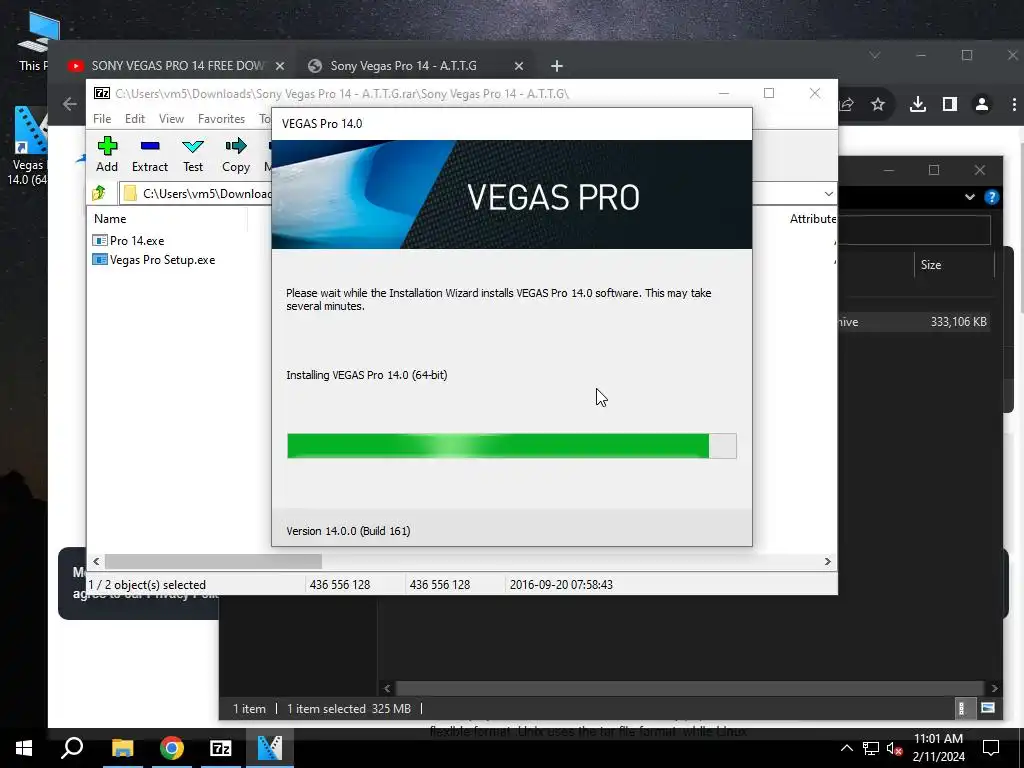Screen dimensions: 1024x768
Task: Expand File Explorer ribbon chevron
Action: (x=970, y=197)
